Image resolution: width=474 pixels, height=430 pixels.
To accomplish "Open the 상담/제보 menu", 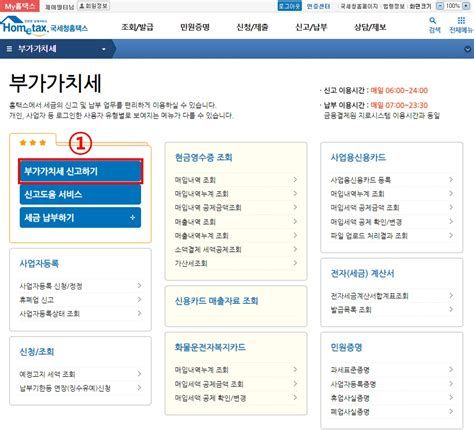I will coord(370,27).
